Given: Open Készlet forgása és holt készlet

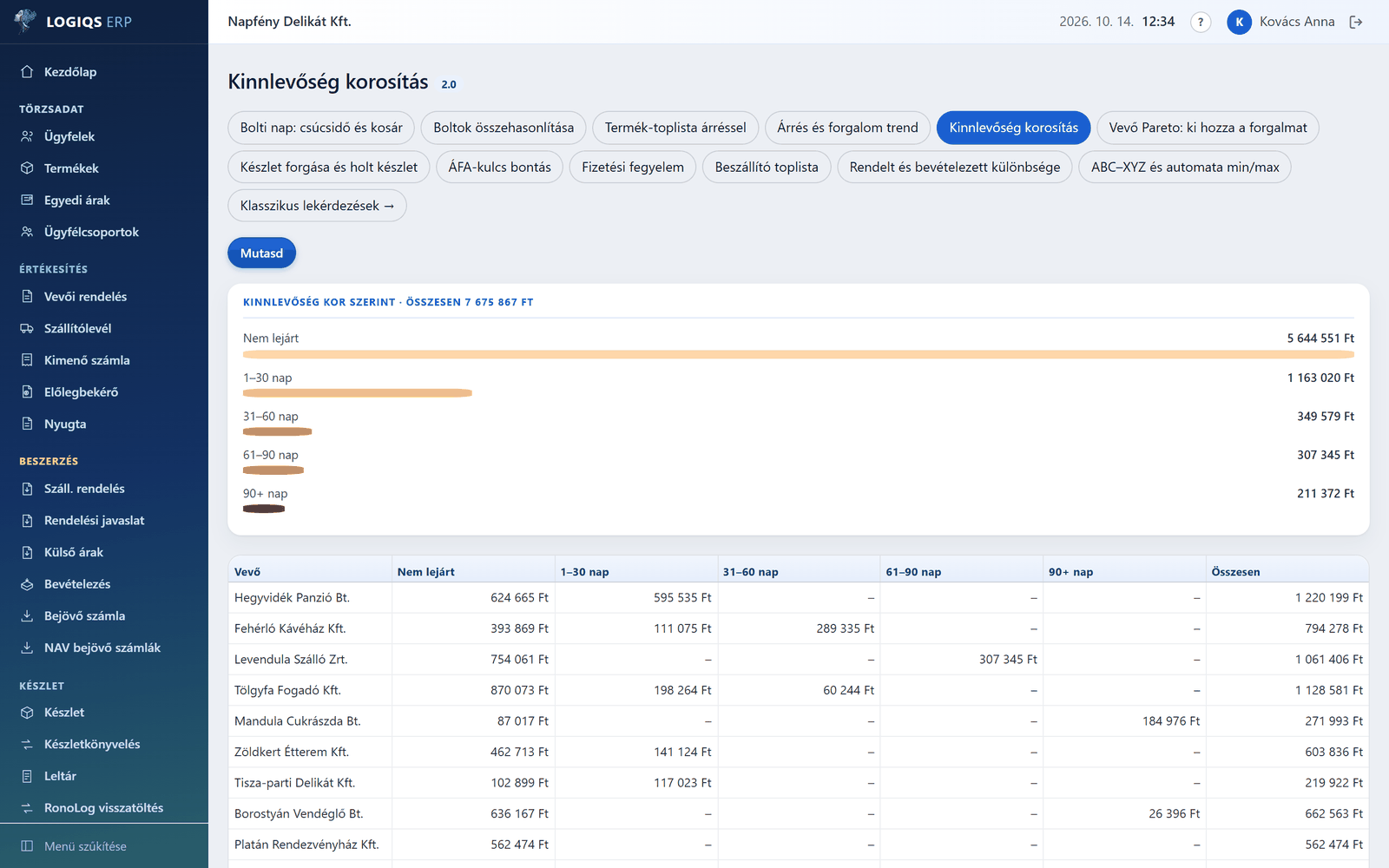Looking at the screenshot, I should click(x=329, y=167).
